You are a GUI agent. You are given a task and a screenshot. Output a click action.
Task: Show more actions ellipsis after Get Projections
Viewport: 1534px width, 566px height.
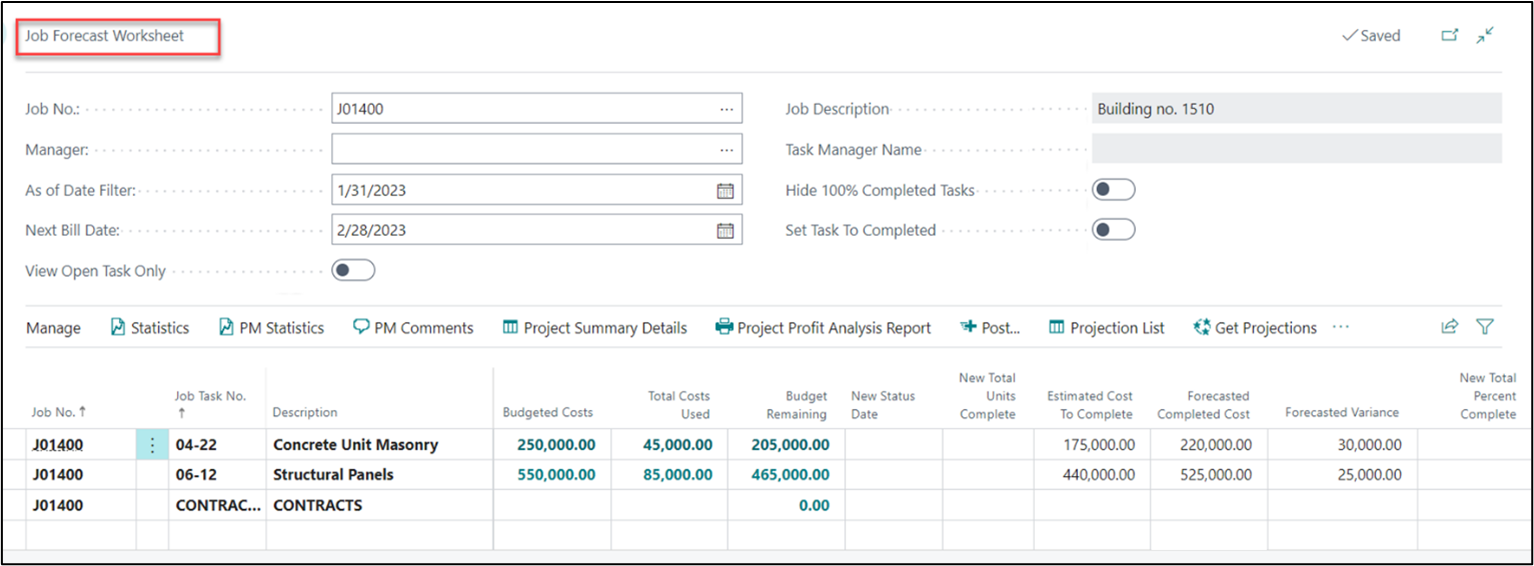(1341, 328)
